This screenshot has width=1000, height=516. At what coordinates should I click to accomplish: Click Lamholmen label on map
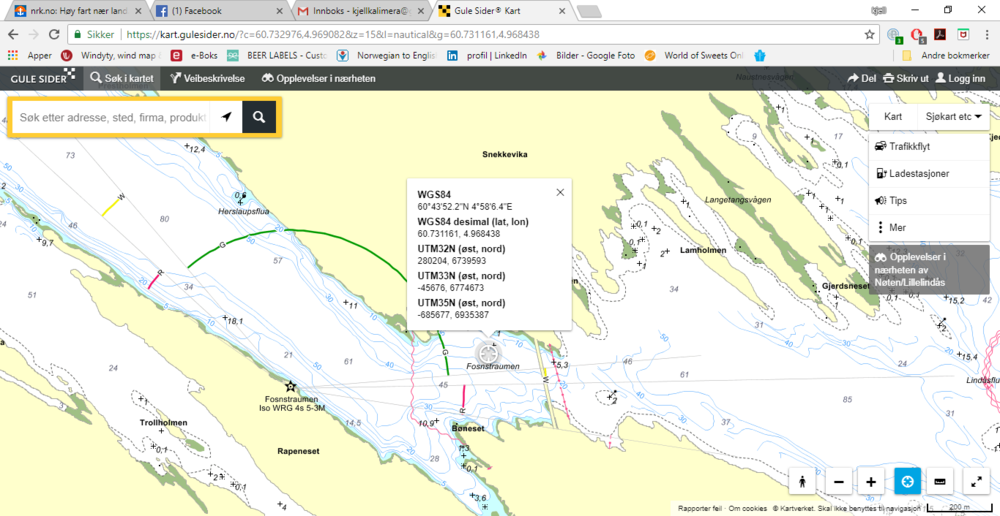click(703, 251)
